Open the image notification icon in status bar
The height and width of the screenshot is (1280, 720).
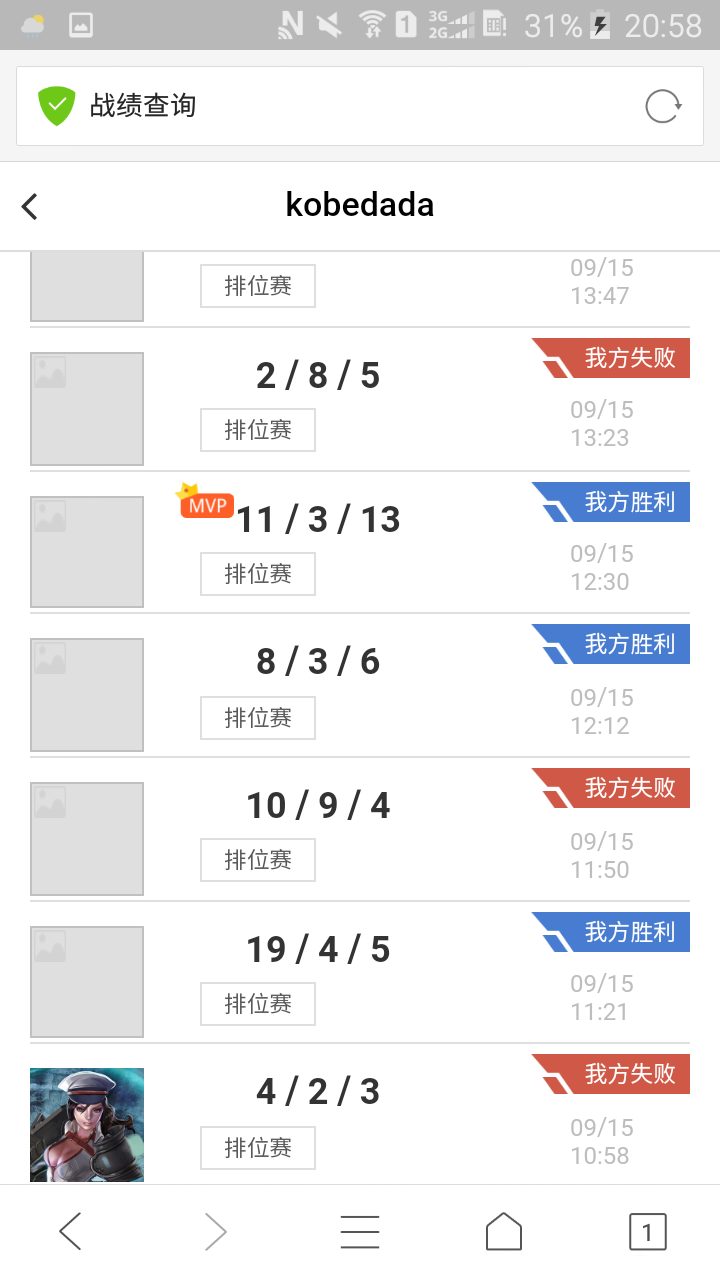pos(81,25)
